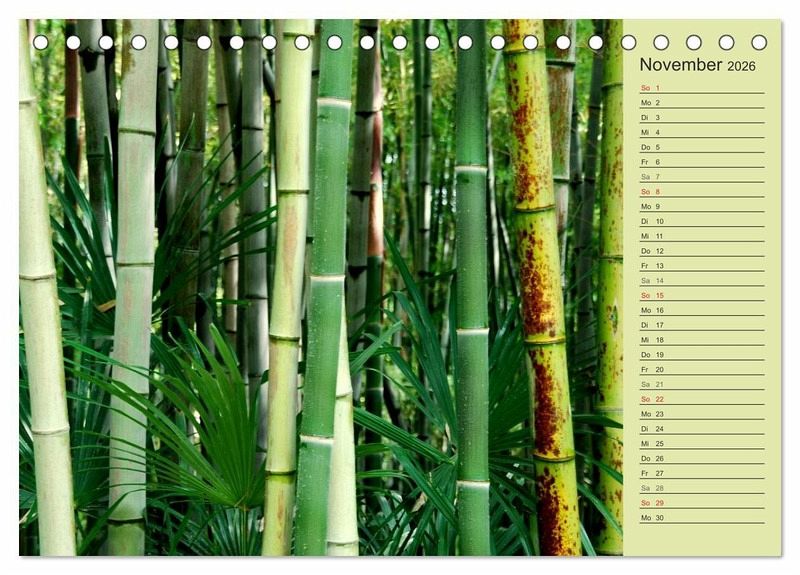Pick the Di 10 date row
The image size is (800, 575).
pos(700,221)
